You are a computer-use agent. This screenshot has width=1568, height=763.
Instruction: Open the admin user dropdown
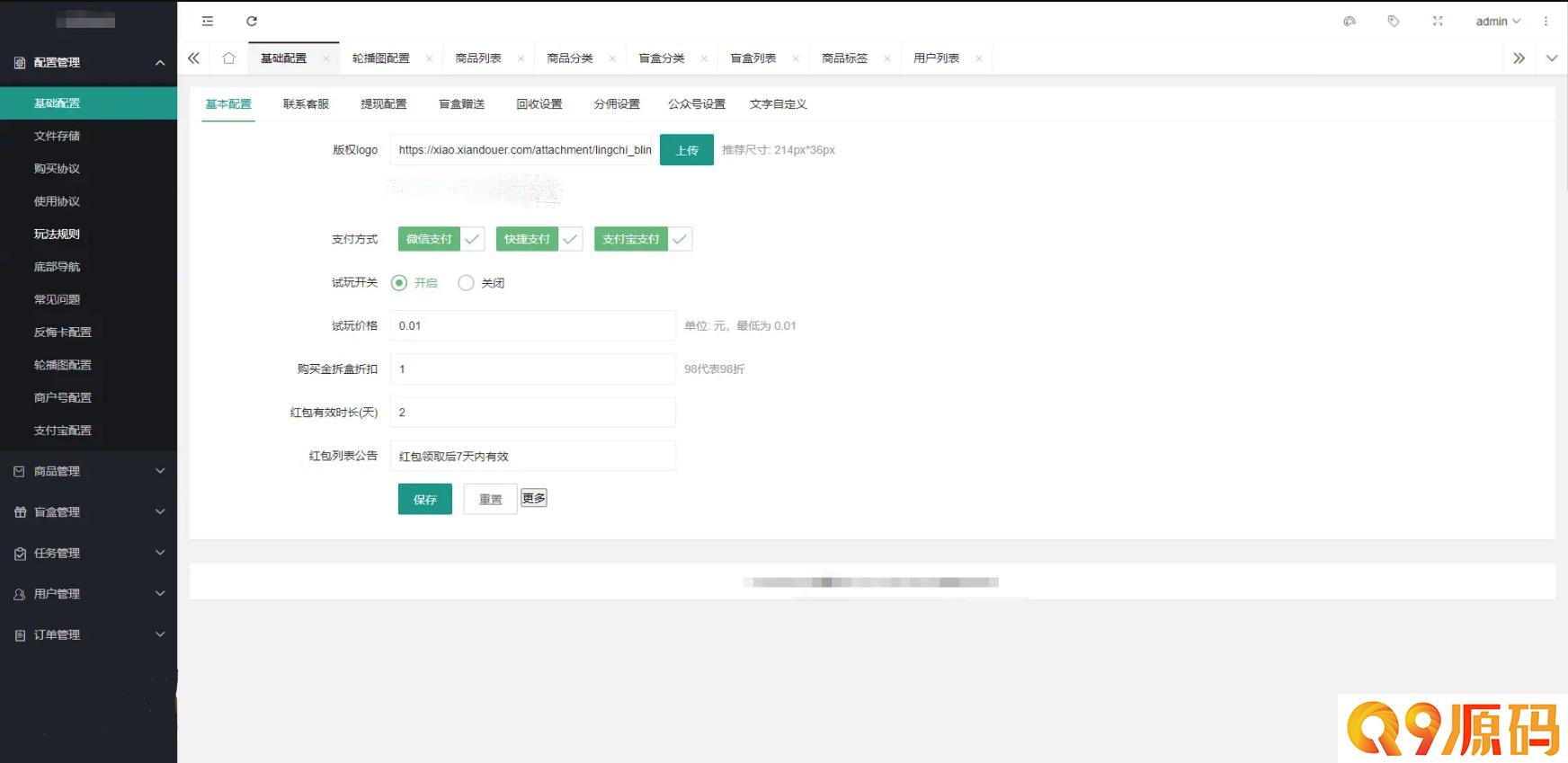point(1498,21)
